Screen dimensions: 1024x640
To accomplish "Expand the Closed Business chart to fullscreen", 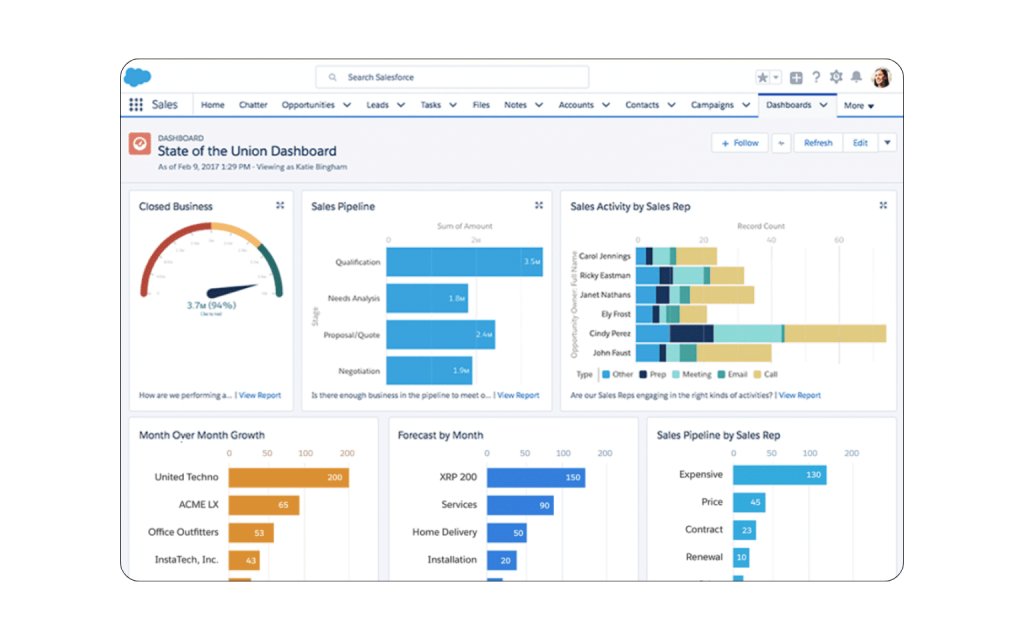I will click(x=281, y=205).
